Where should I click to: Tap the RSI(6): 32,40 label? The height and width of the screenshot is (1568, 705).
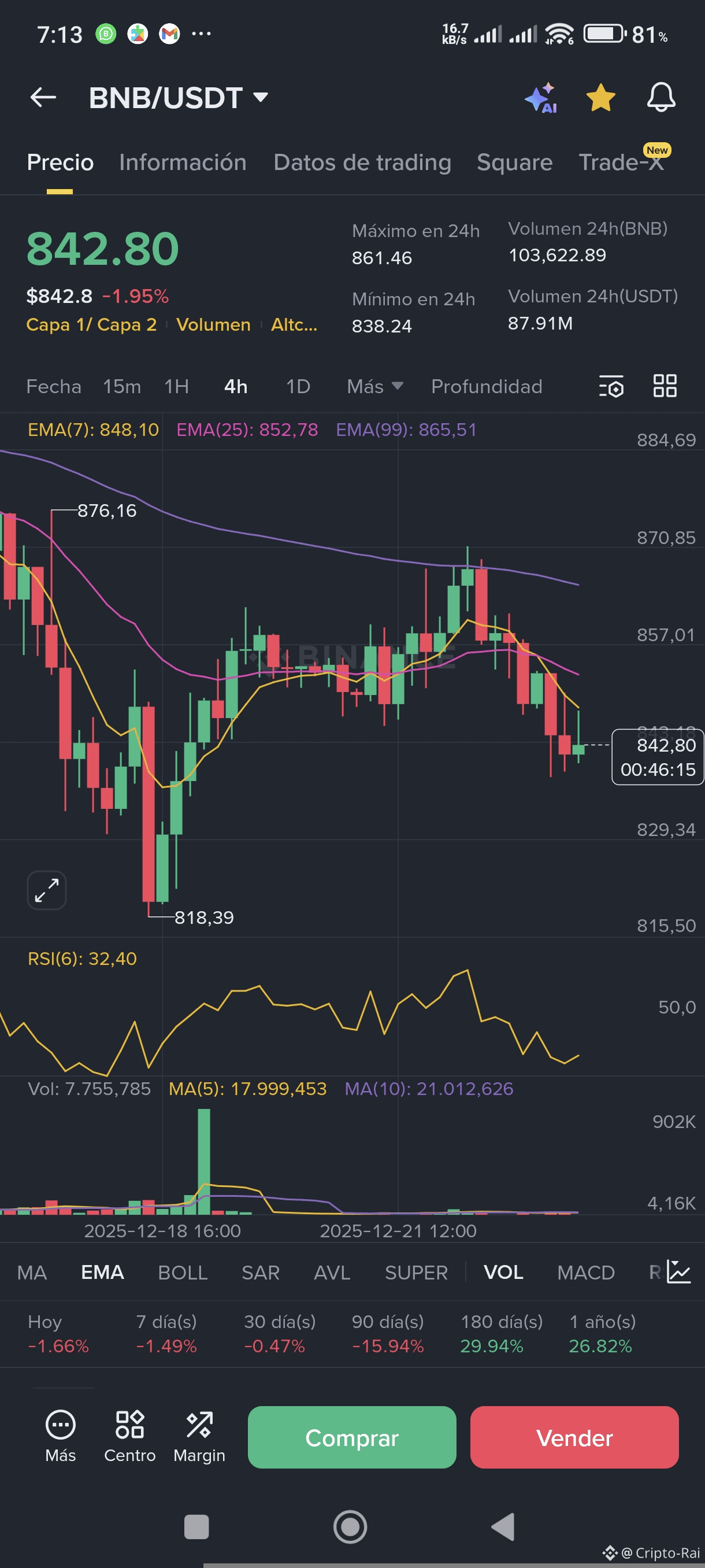82,959
